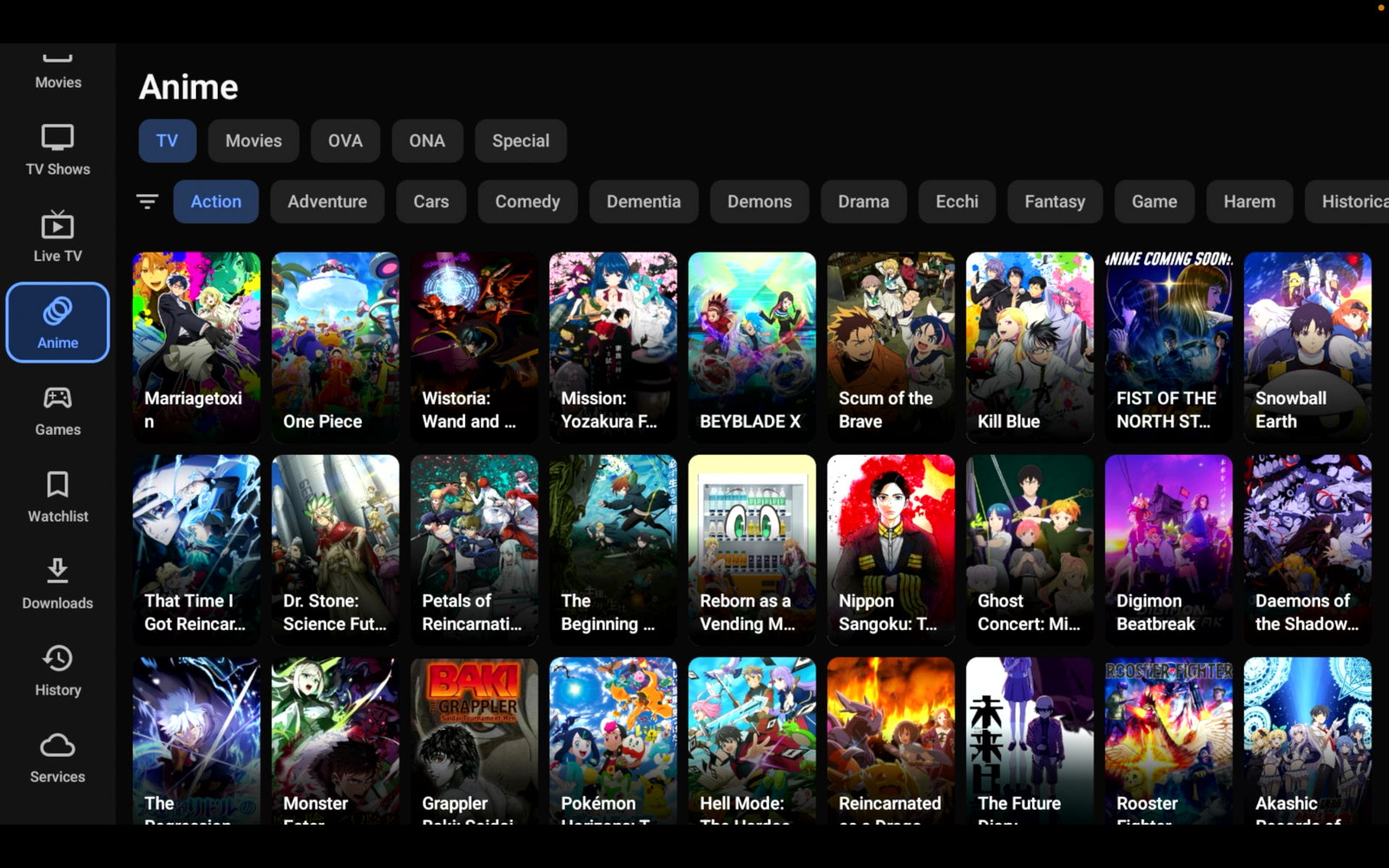The height and width of the screenshot is (868, 1389).
Task: Switch to the OVA tab
Action: click(346, 141)
